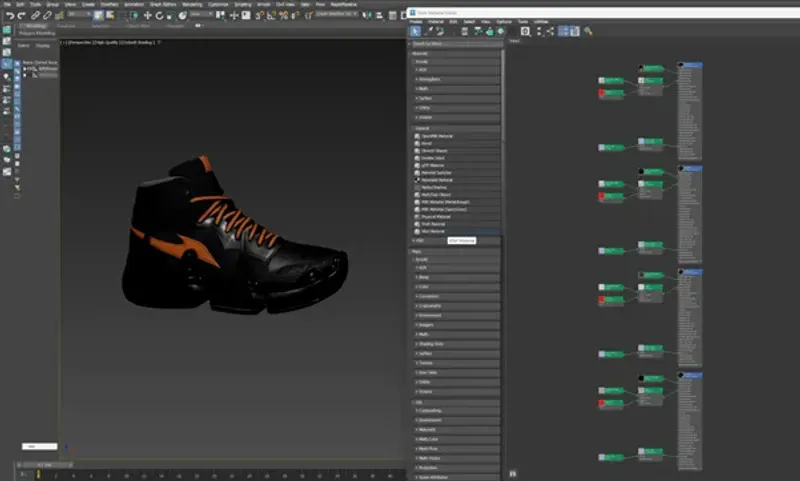Expand the Shading State maps group
The image size is (800, 481).
[x=456, y=344]
